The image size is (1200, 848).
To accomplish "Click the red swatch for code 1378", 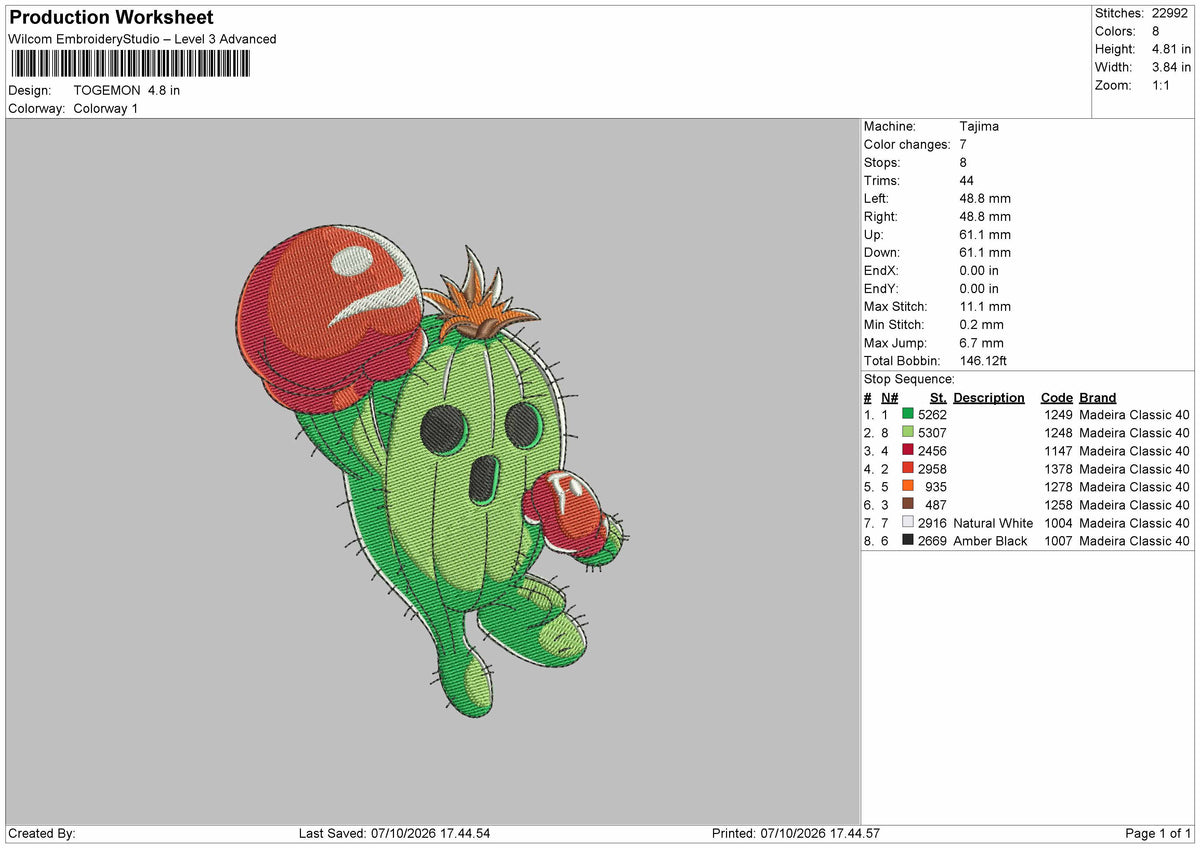I will pyautogui.click(x=908, y=469).
